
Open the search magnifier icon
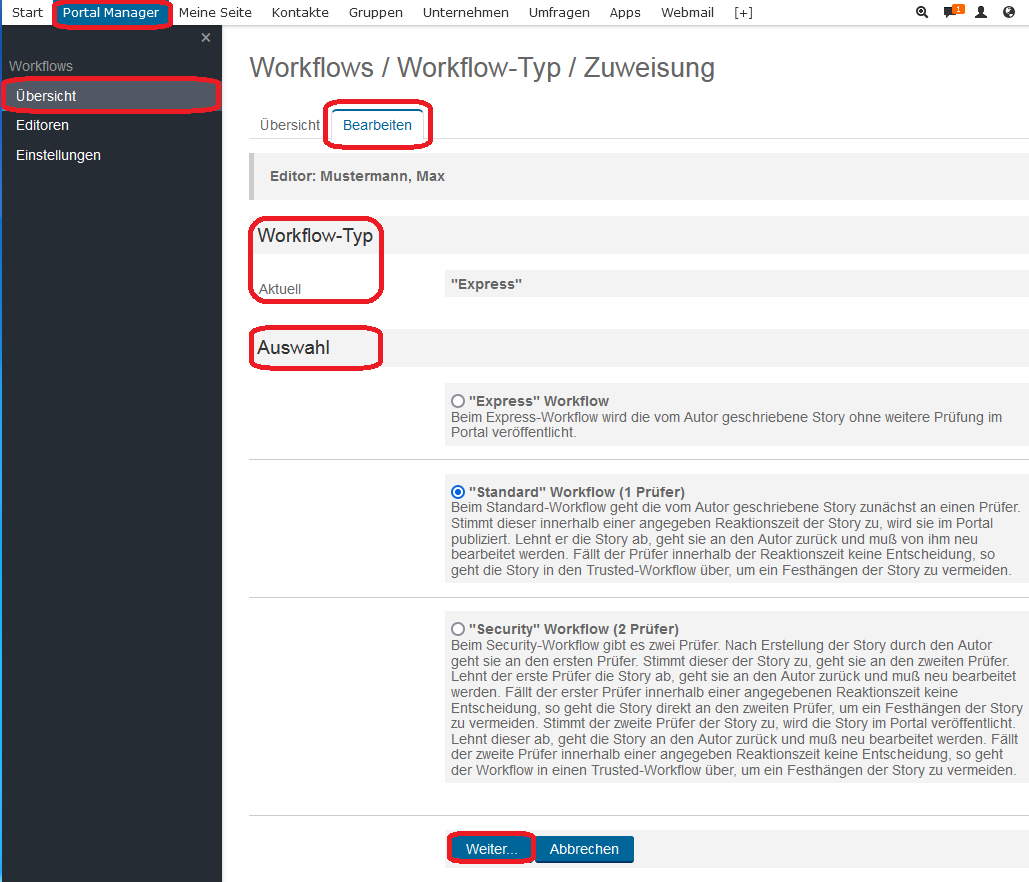921,12
